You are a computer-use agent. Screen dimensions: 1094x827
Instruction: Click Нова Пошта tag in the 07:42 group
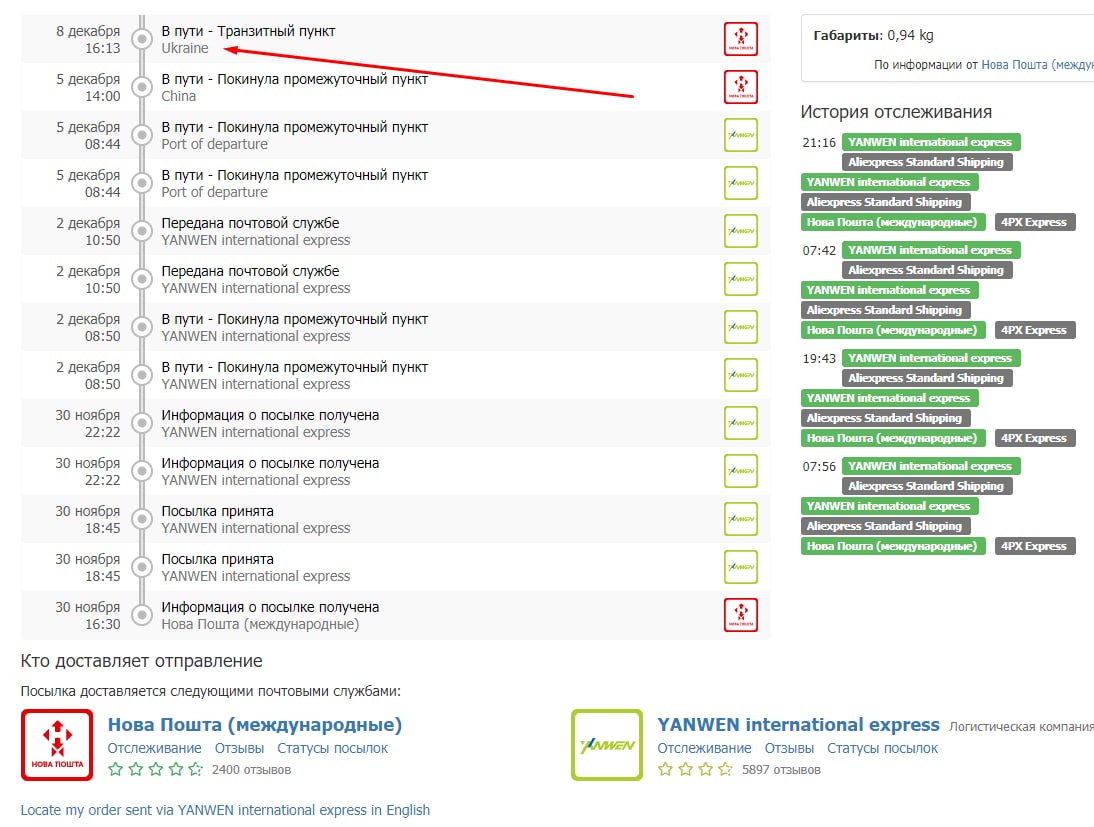pos(892,330)
